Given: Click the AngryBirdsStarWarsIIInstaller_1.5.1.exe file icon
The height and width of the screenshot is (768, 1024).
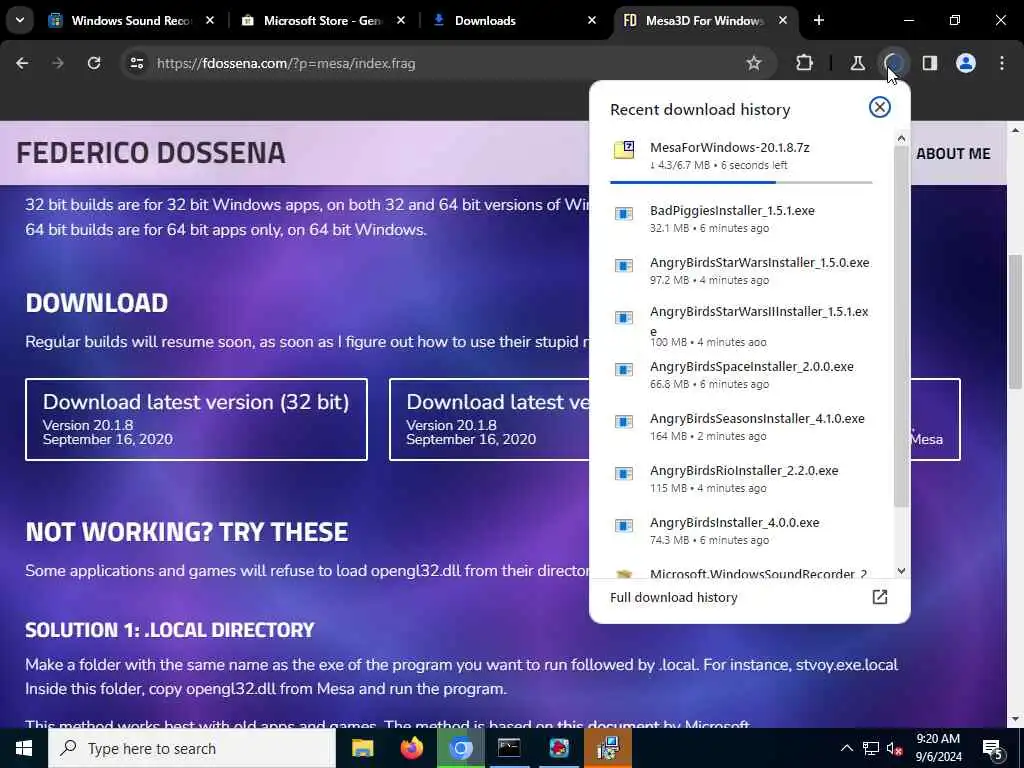Looking at the screenshot, I should [x=624, y=317].
